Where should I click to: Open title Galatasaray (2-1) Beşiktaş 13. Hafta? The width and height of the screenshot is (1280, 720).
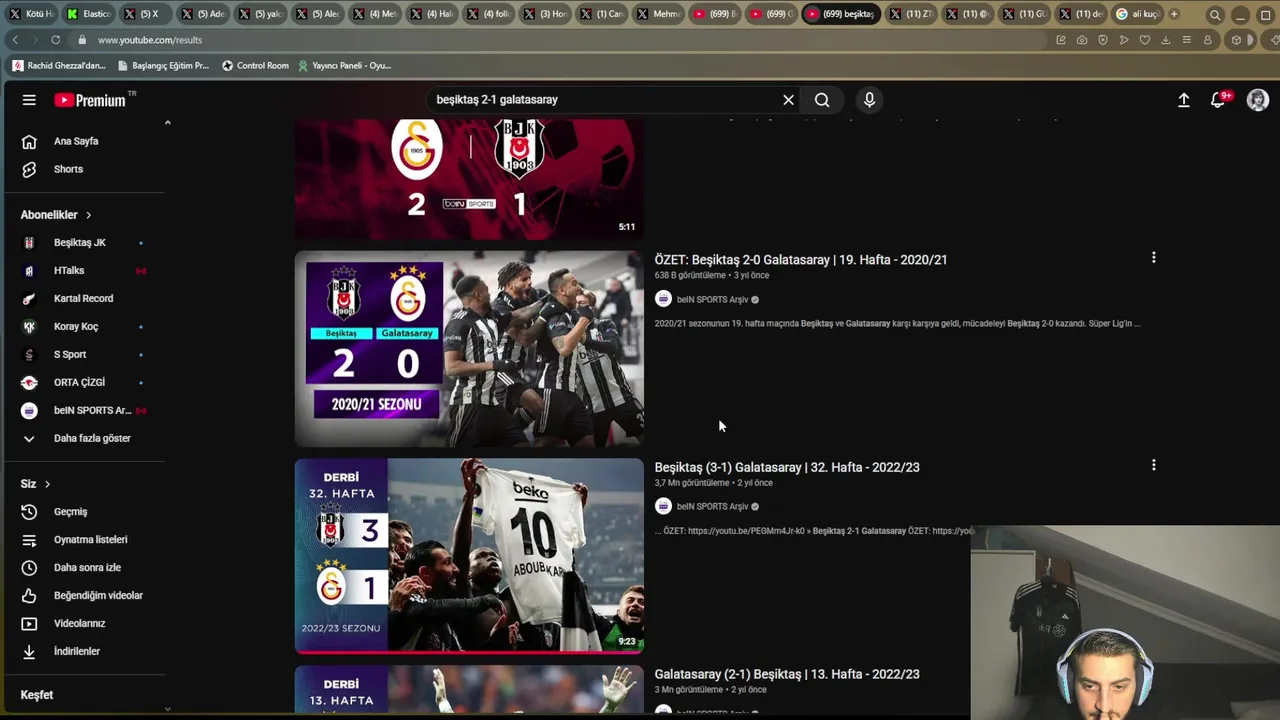[787, 674]
